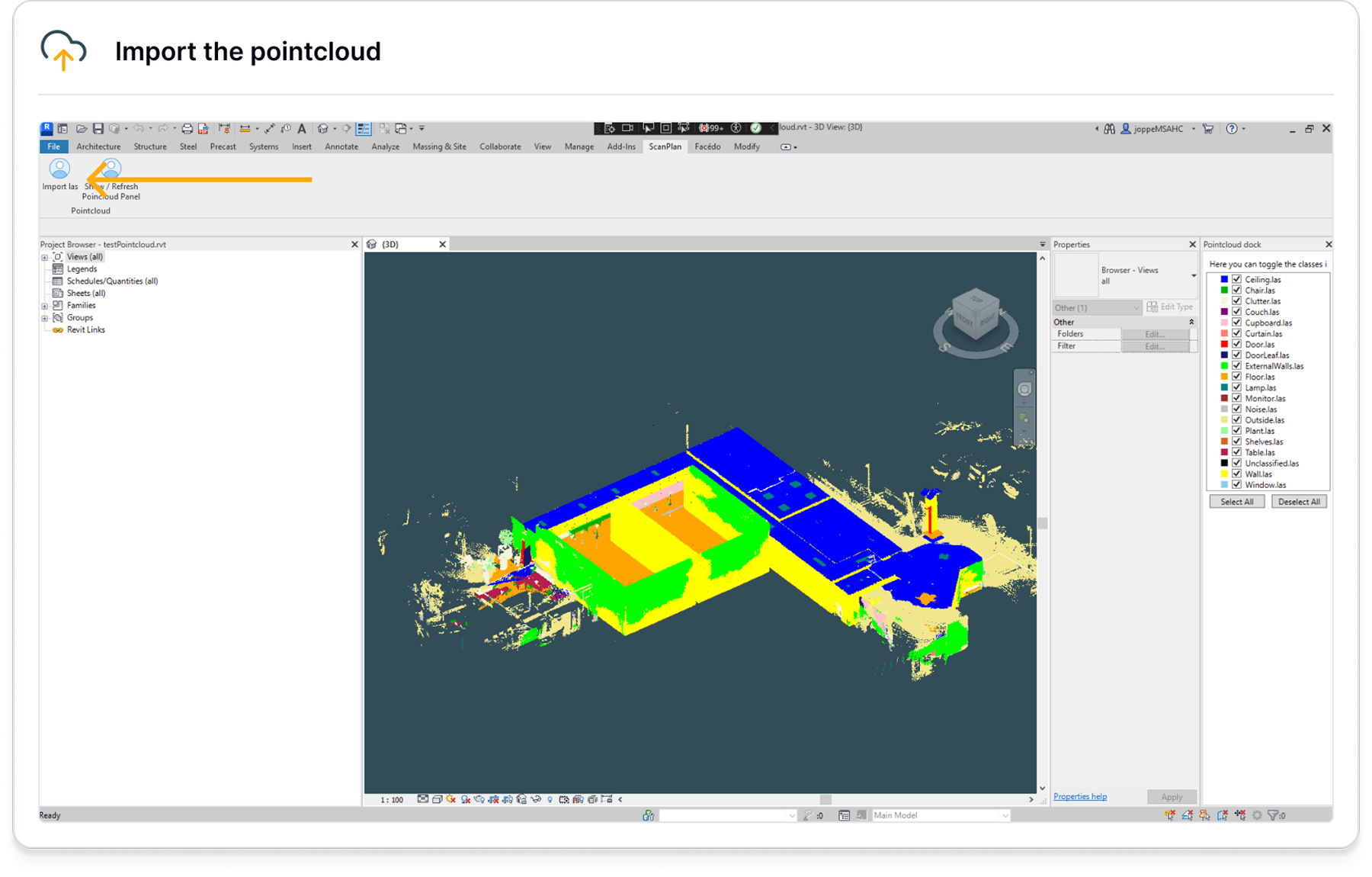Screen dimensions: 1372x877
Task: Switch to the Architecture ribbon tab
Action: (x=98, y=146)
